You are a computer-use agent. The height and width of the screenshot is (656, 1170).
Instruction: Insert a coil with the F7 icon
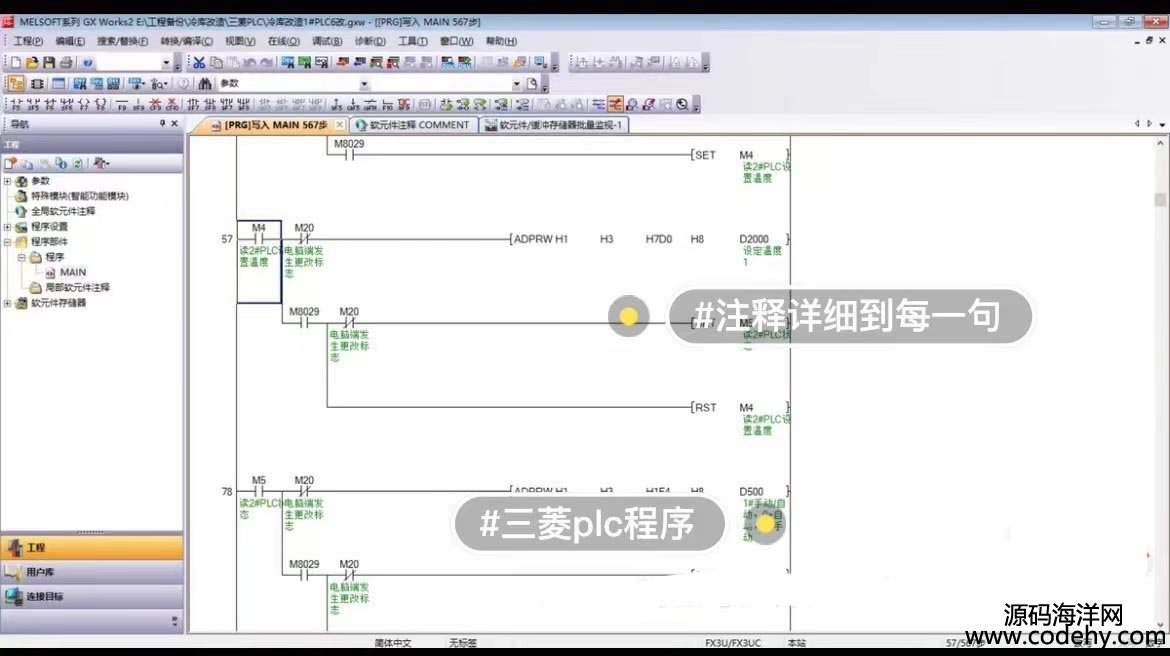tap(84, 104)
